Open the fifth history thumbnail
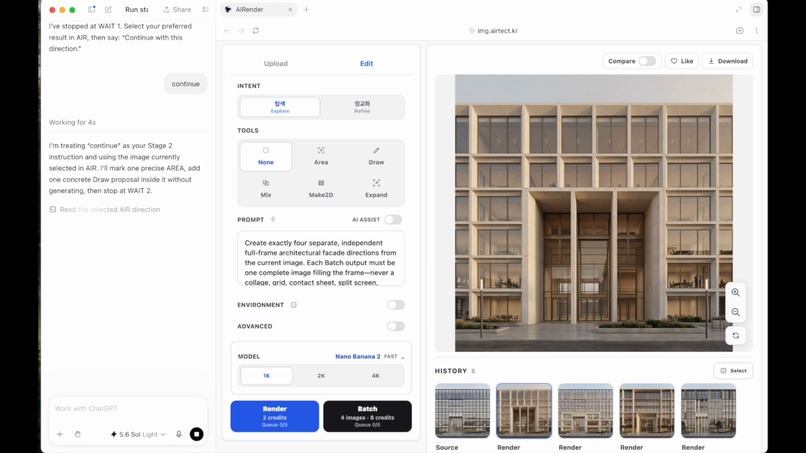 [x=708, y=410]
